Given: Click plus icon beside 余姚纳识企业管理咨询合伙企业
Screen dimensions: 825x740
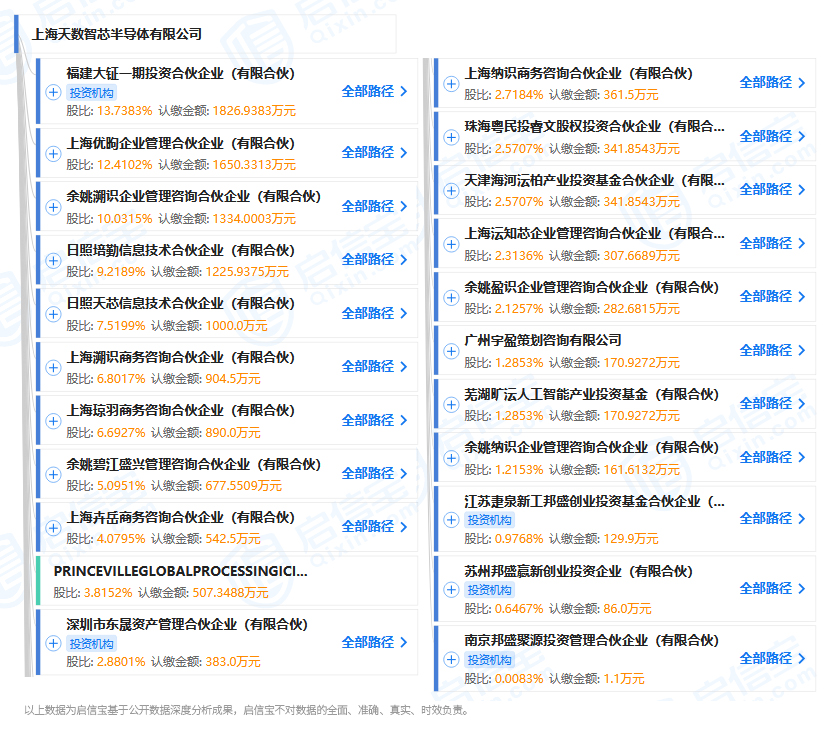Looking at the screenshot, I should coord(451,458).
